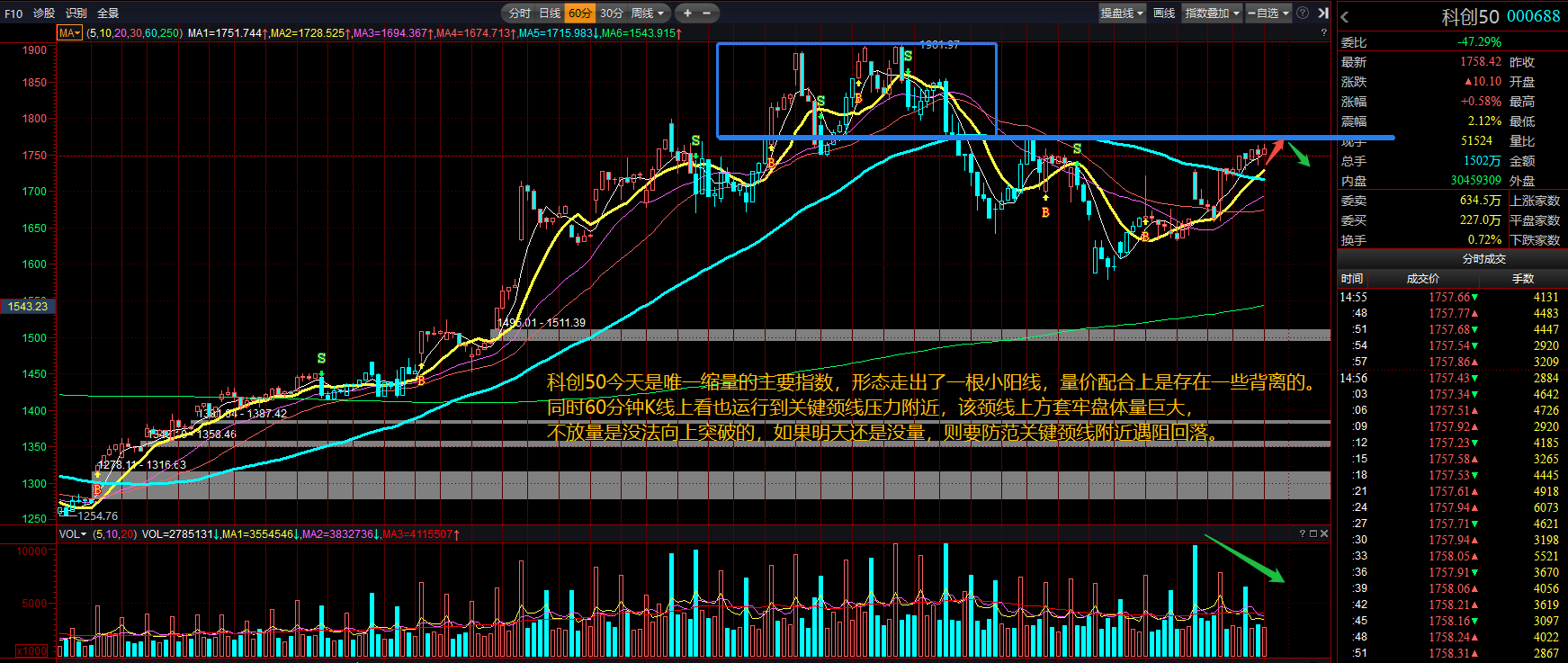1568x663 pixels.
Task: Switch to the 分时 intraday chart
Action: [x=520, y=13]
